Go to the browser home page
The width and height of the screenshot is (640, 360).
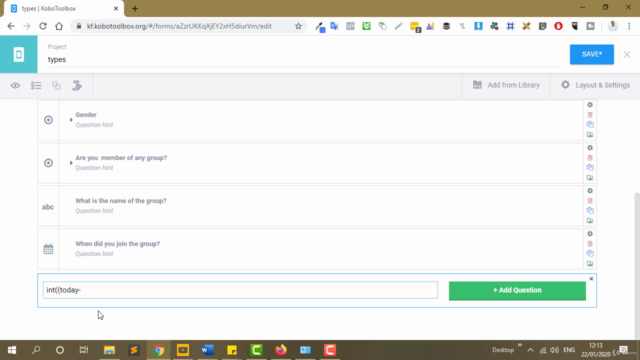[59, 26]
